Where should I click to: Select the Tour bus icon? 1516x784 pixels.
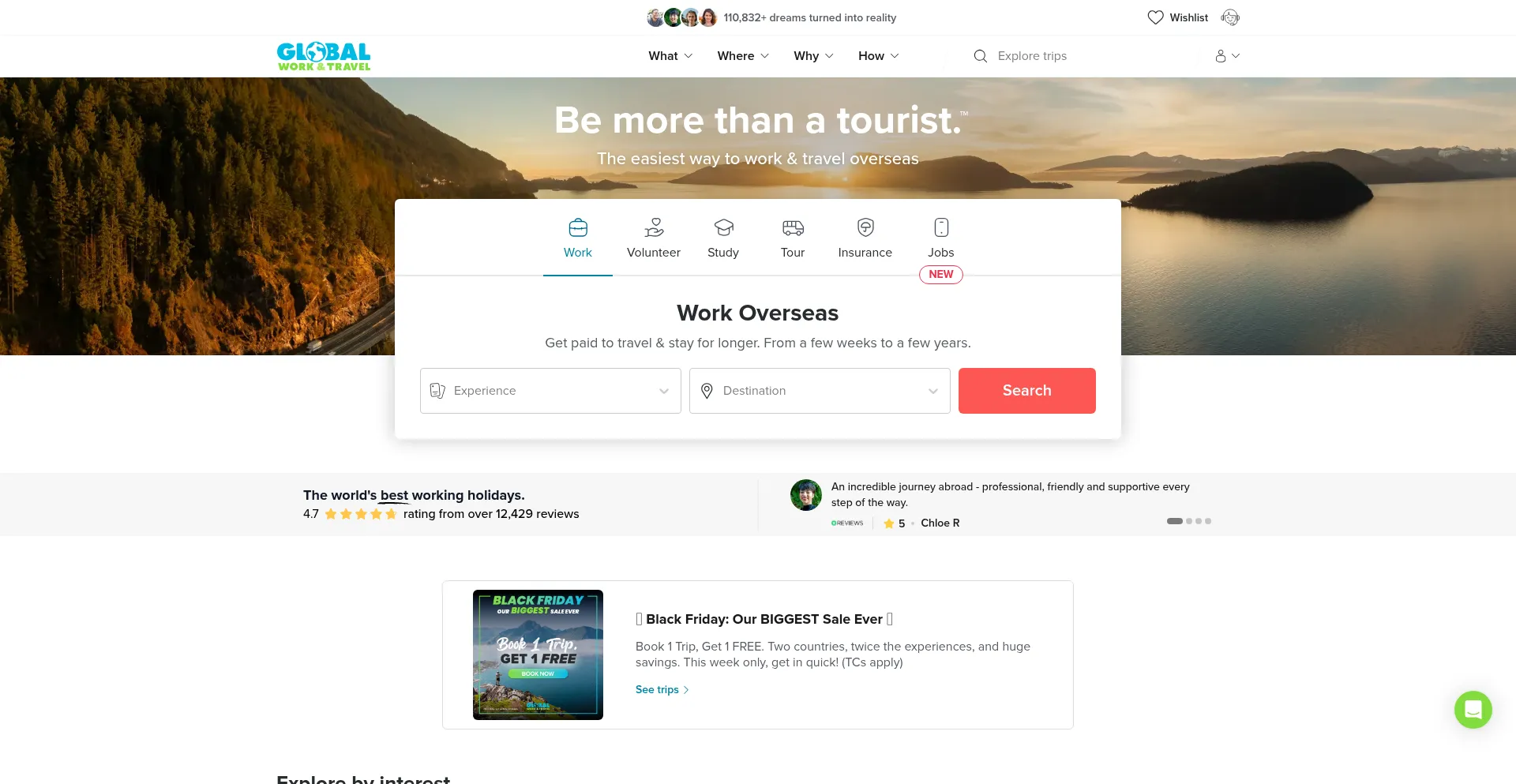[x=793, y=227]
